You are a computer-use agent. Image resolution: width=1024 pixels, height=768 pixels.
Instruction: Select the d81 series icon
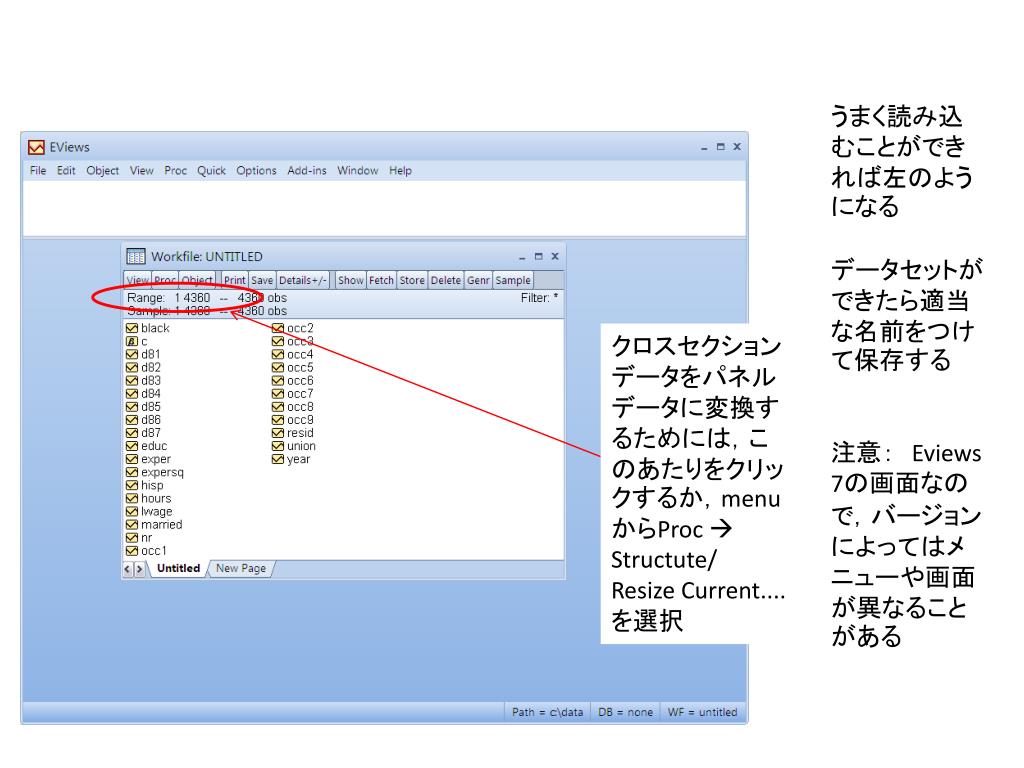click(132, 355)
